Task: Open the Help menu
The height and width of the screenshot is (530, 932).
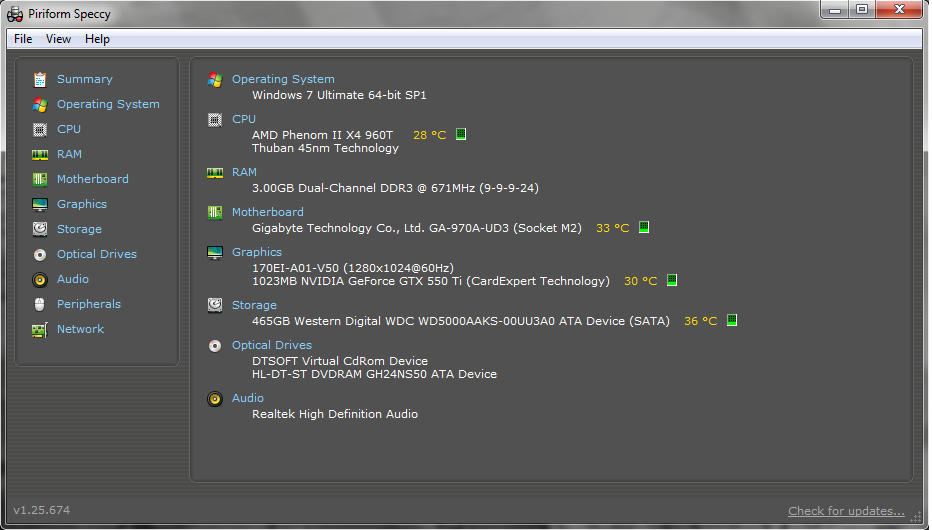Action: [97, 39]
